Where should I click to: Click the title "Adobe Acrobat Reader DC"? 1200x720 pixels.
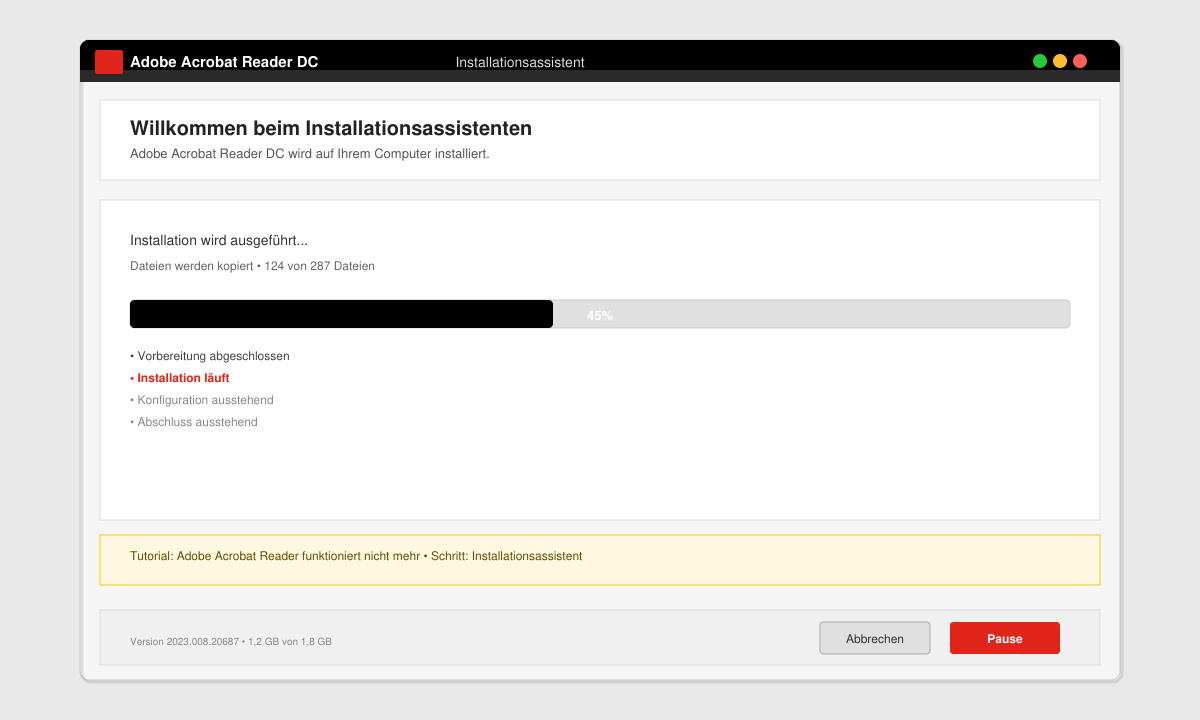[x=224, y=62]
